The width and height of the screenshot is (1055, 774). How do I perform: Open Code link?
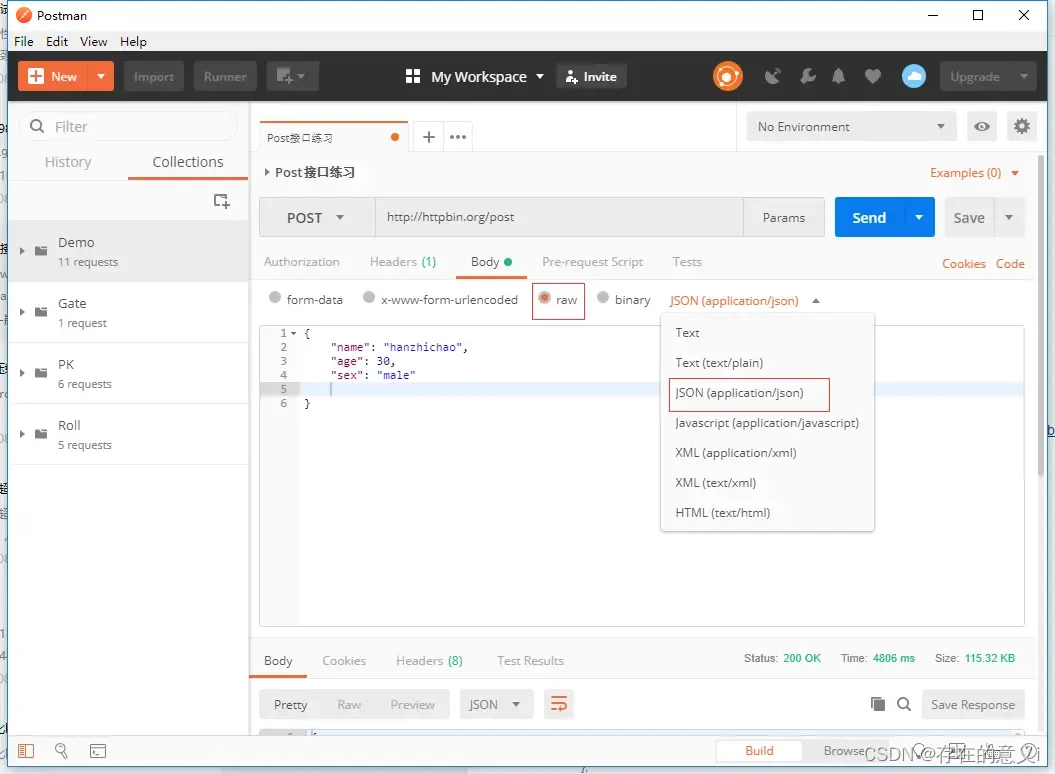(1010, 264)
